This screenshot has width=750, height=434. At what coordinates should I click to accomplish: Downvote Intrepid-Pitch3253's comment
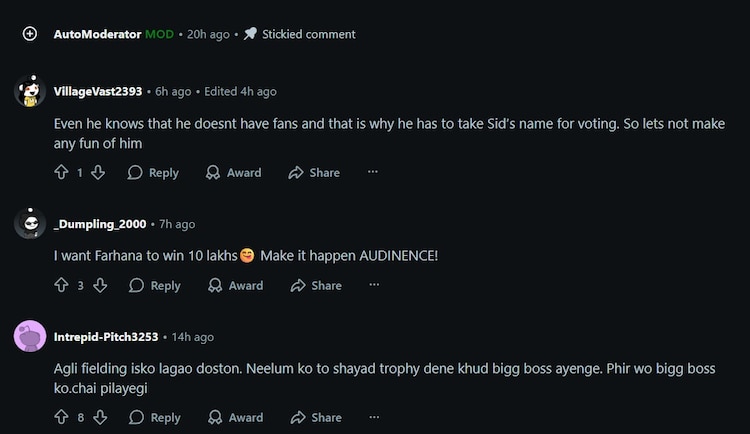(100, 418)
